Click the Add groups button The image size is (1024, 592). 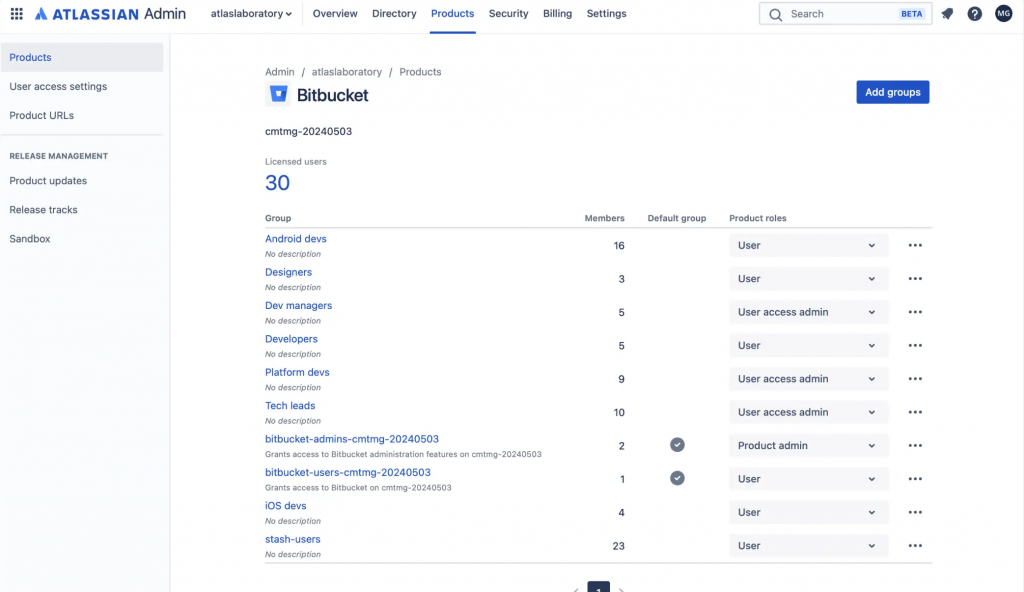pos(892,92)
